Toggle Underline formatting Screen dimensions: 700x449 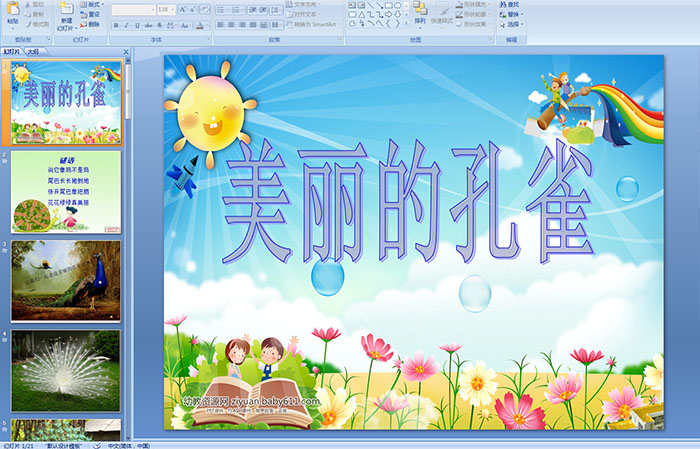(138, 25)
